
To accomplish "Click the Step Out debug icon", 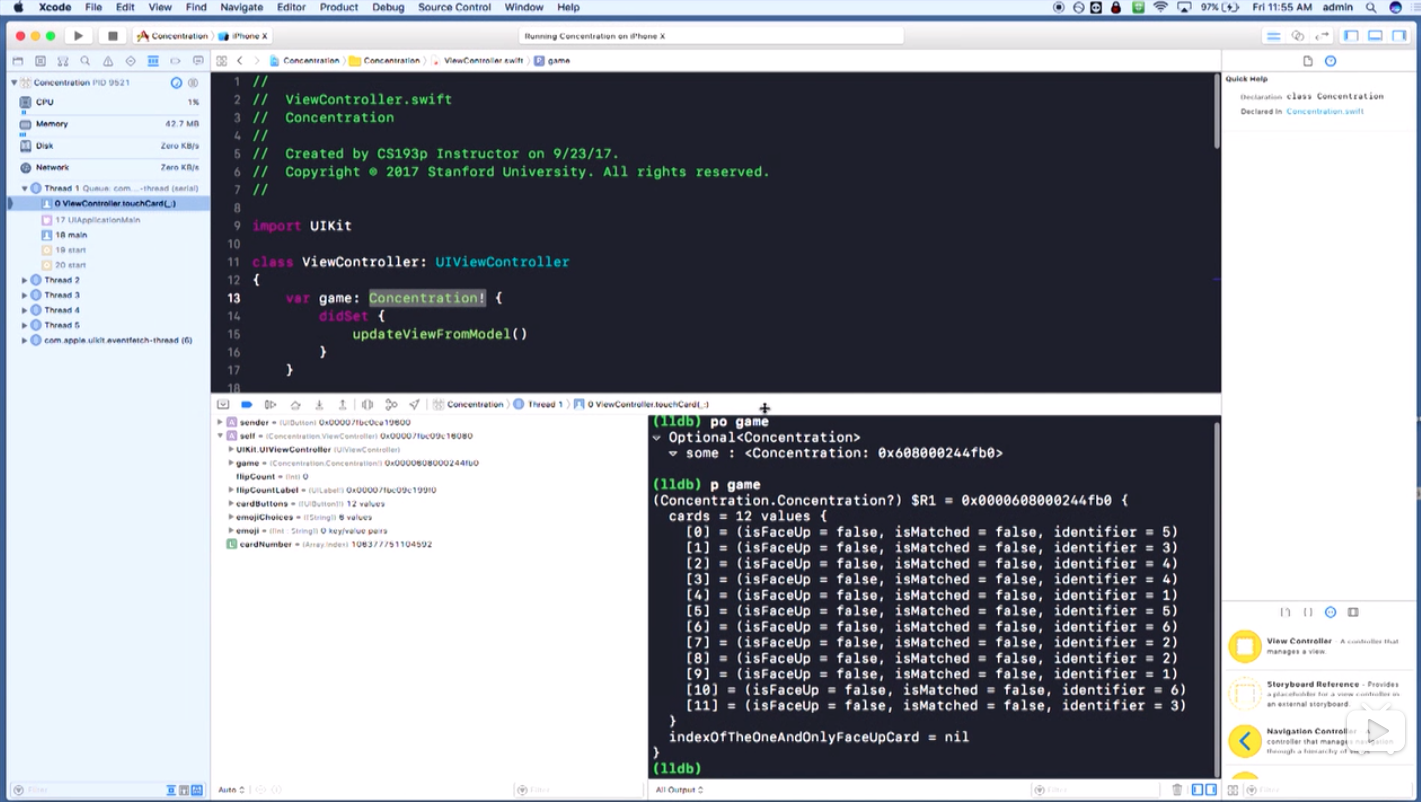I will click(343, 405).
